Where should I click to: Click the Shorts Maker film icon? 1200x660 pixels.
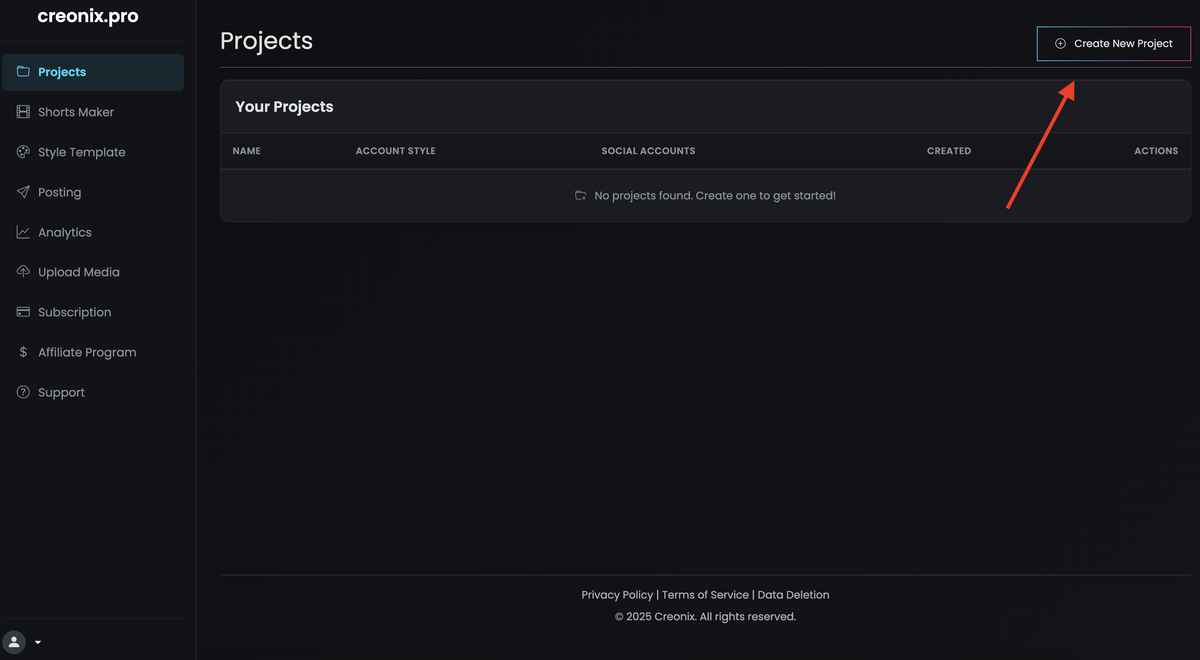pyautogui.click(x=23, y=112)
